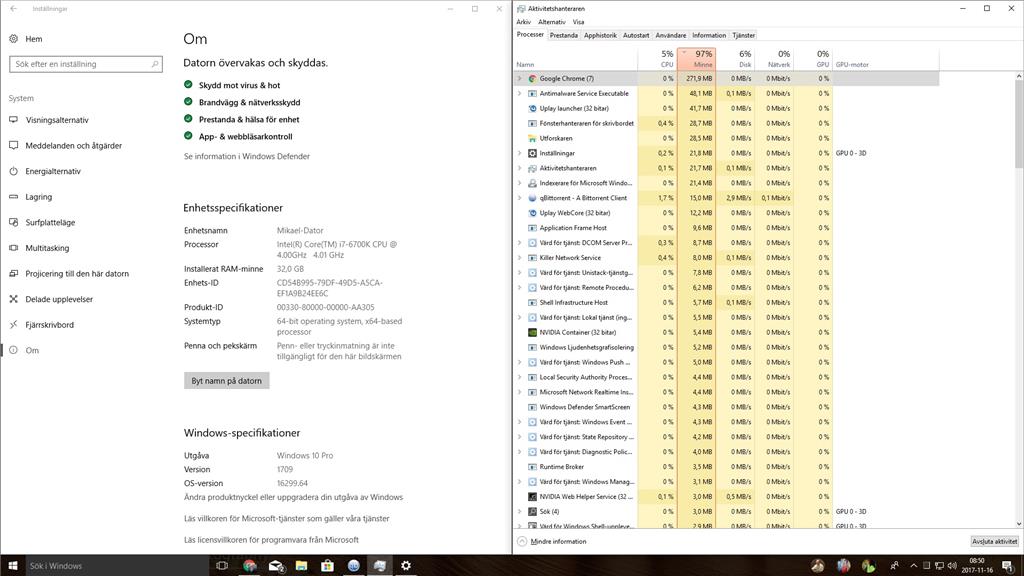The height and width of the screenshot is (576, 1024).
Task: Expand the Google Chrome (7) process group
Action: point(520,78)
